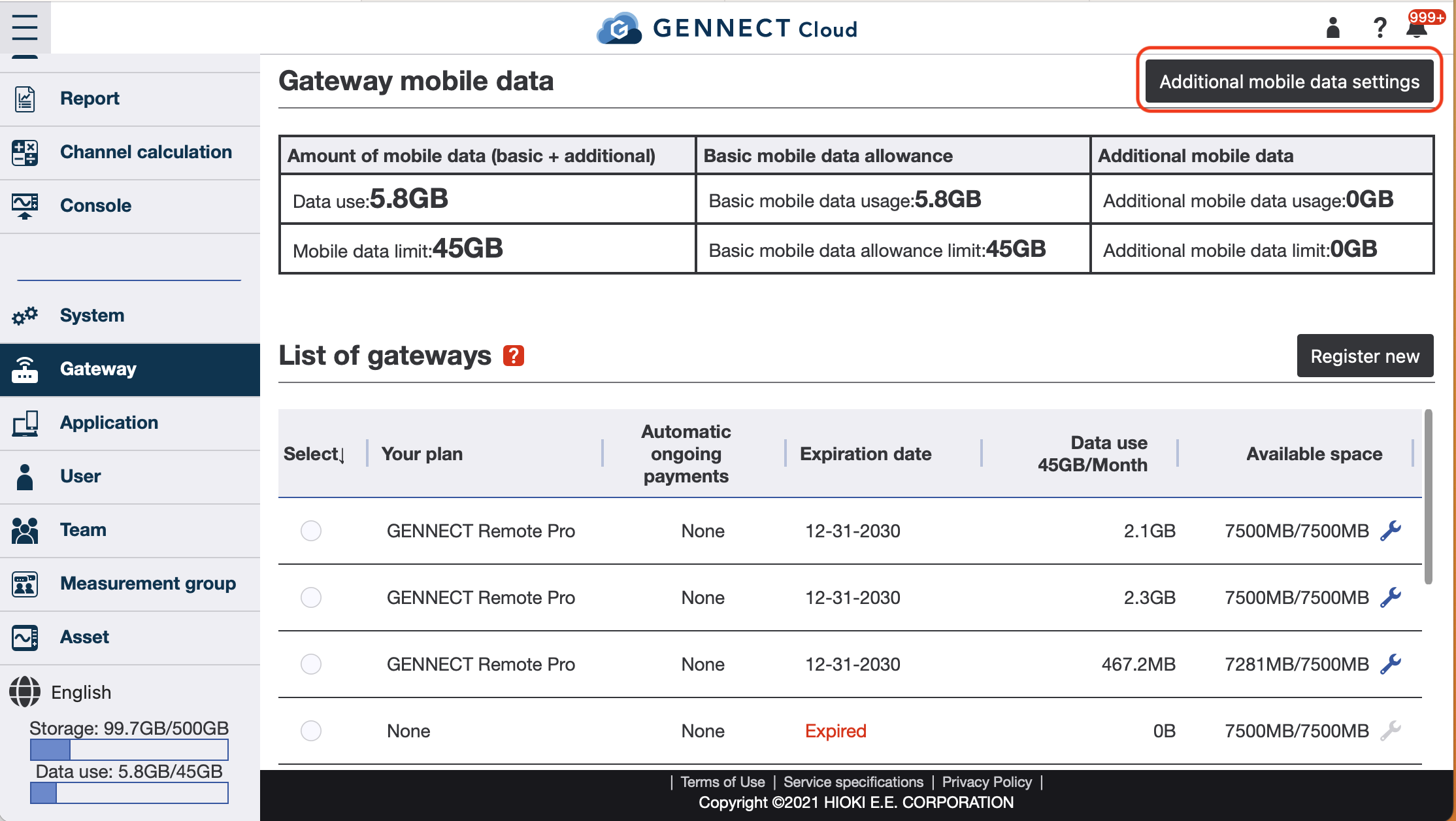
Task: Click the wrench icon on the first gateway row
Action: (x=1392, y=531)
